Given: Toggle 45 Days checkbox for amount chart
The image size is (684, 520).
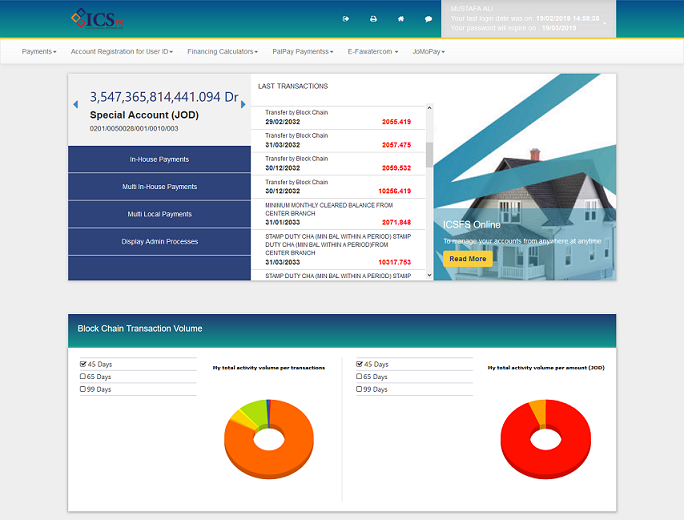Looking at the screenshot, I should click(359, 364).
